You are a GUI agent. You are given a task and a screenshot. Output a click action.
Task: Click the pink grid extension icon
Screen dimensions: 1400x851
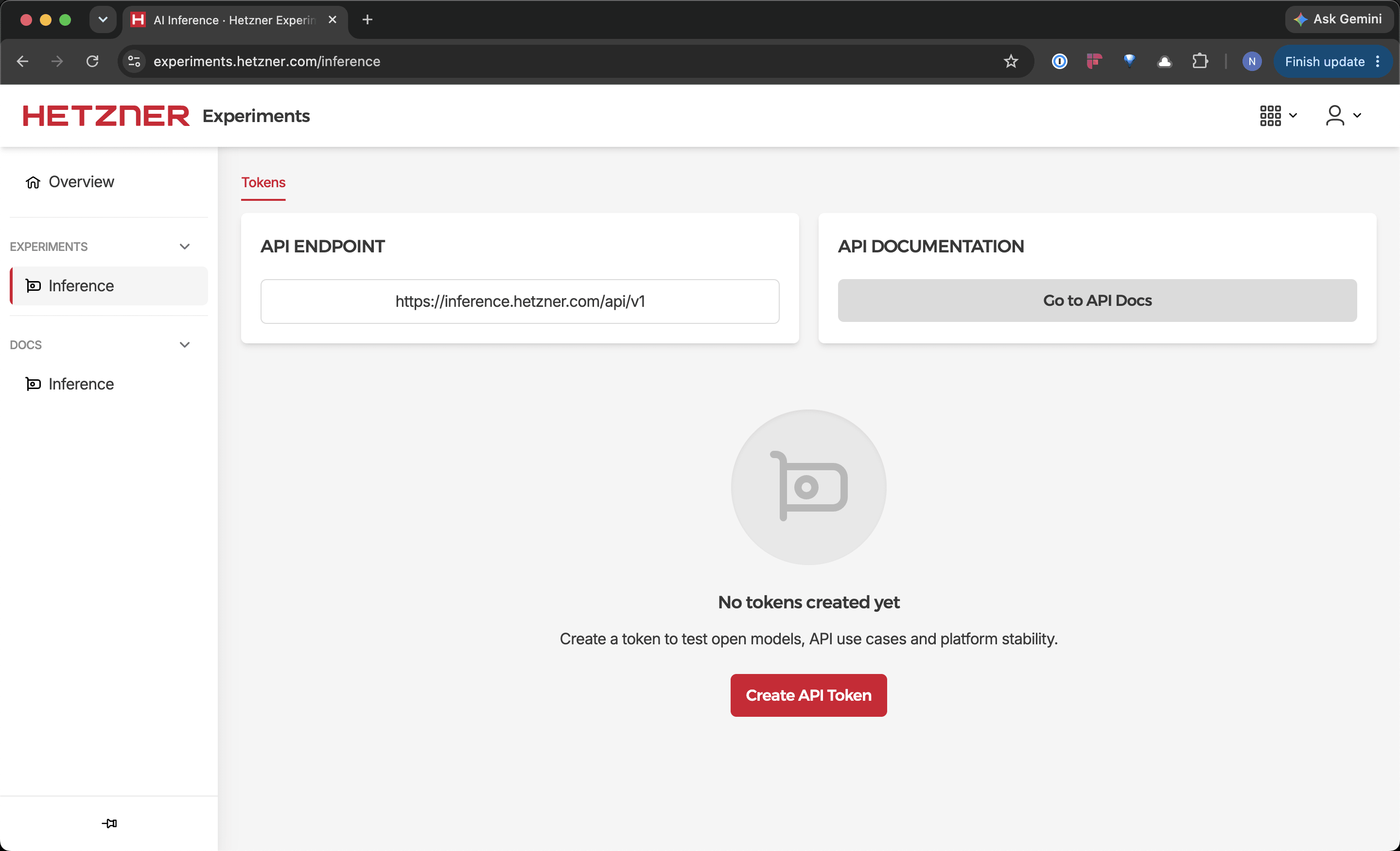(x=1094, y=61)
